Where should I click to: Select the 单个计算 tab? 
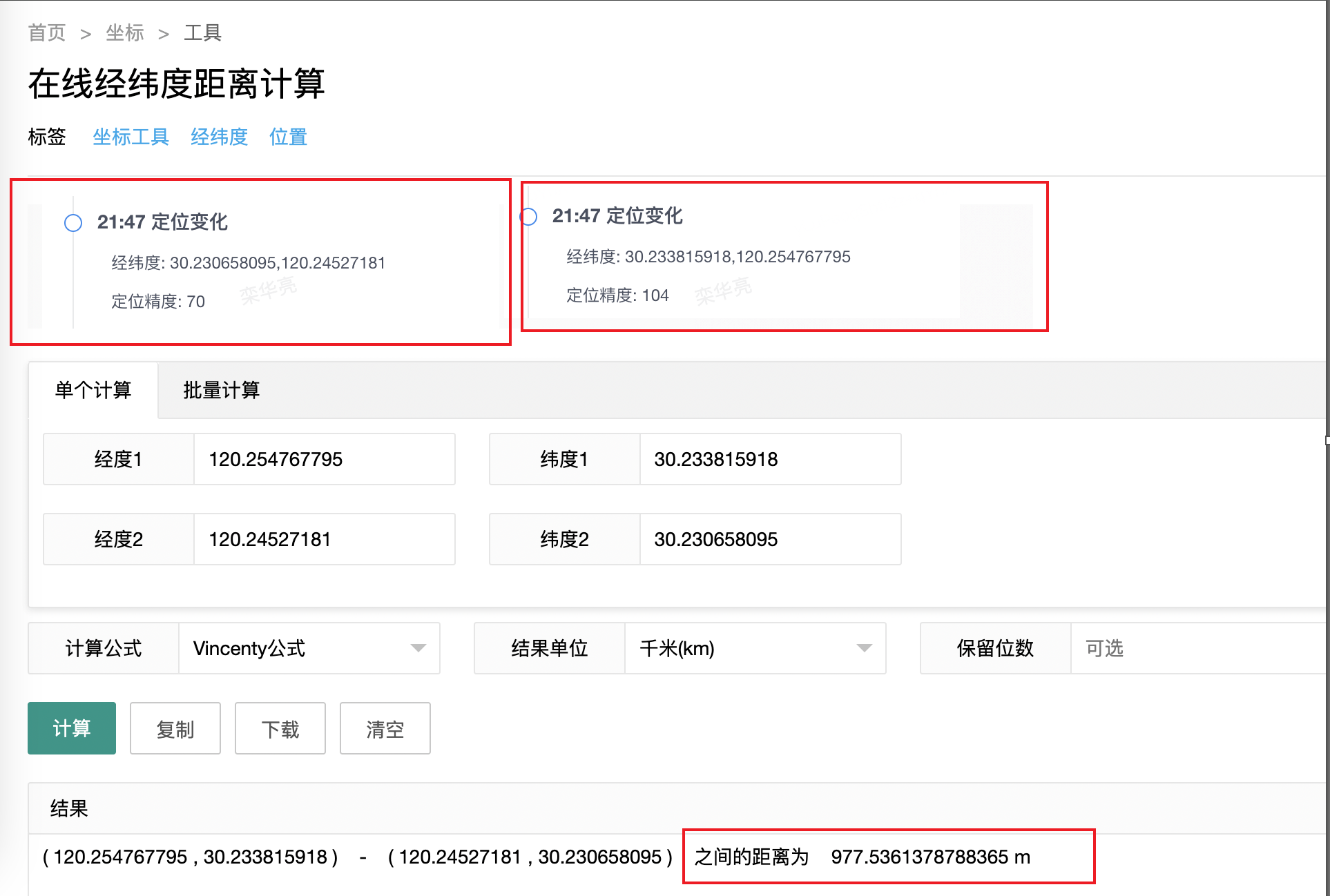coord(93,391)
